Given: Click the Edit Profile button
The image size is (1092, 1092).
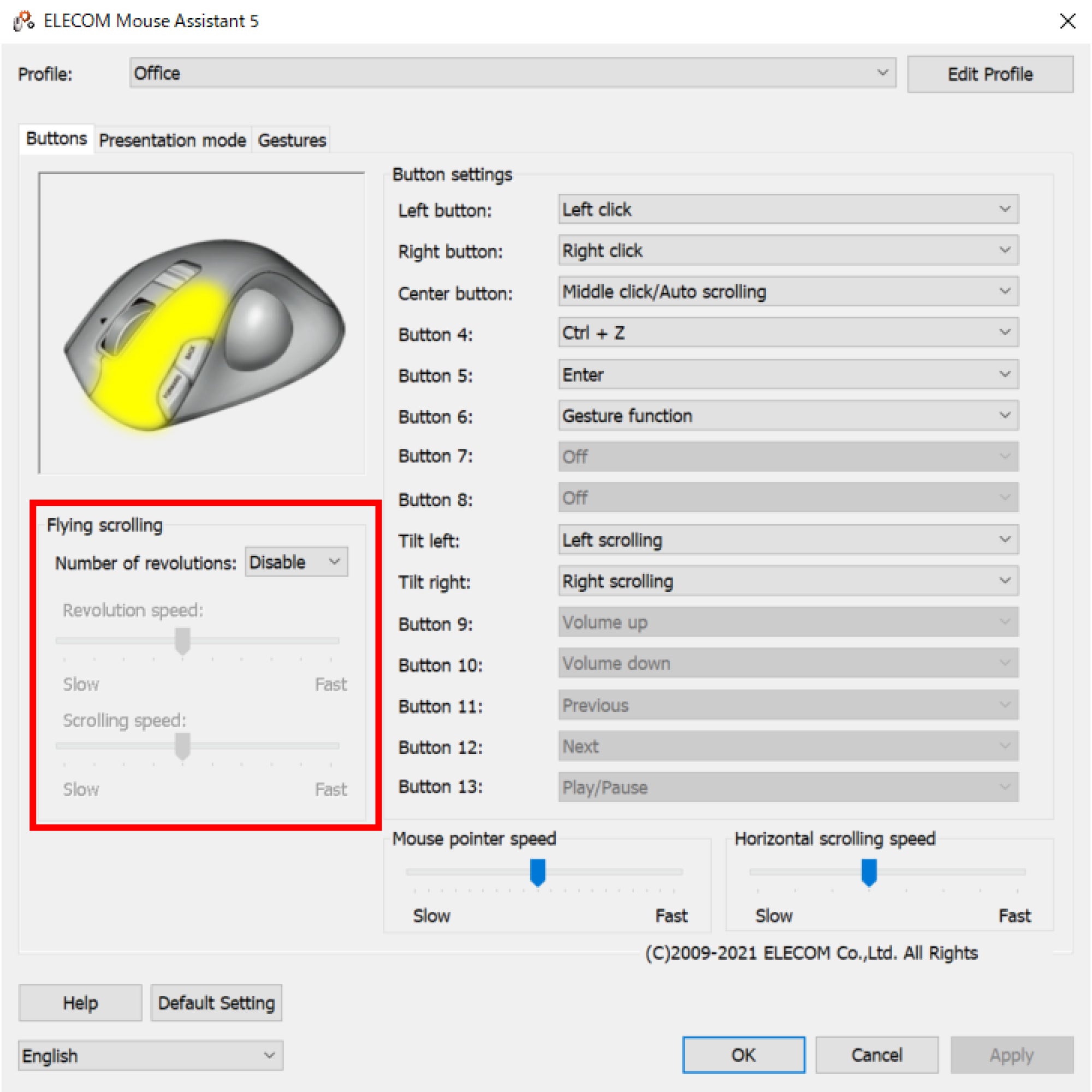Looking at the screenshot, I should [990, 74].
